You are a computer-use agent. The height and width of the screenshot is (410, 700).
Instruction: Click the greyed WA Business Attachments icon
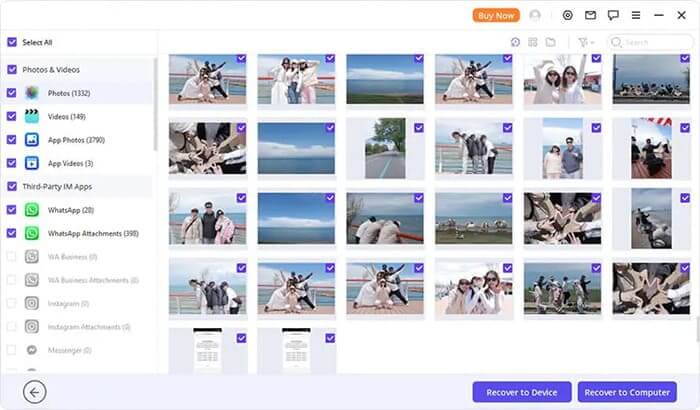pos(32,280)
